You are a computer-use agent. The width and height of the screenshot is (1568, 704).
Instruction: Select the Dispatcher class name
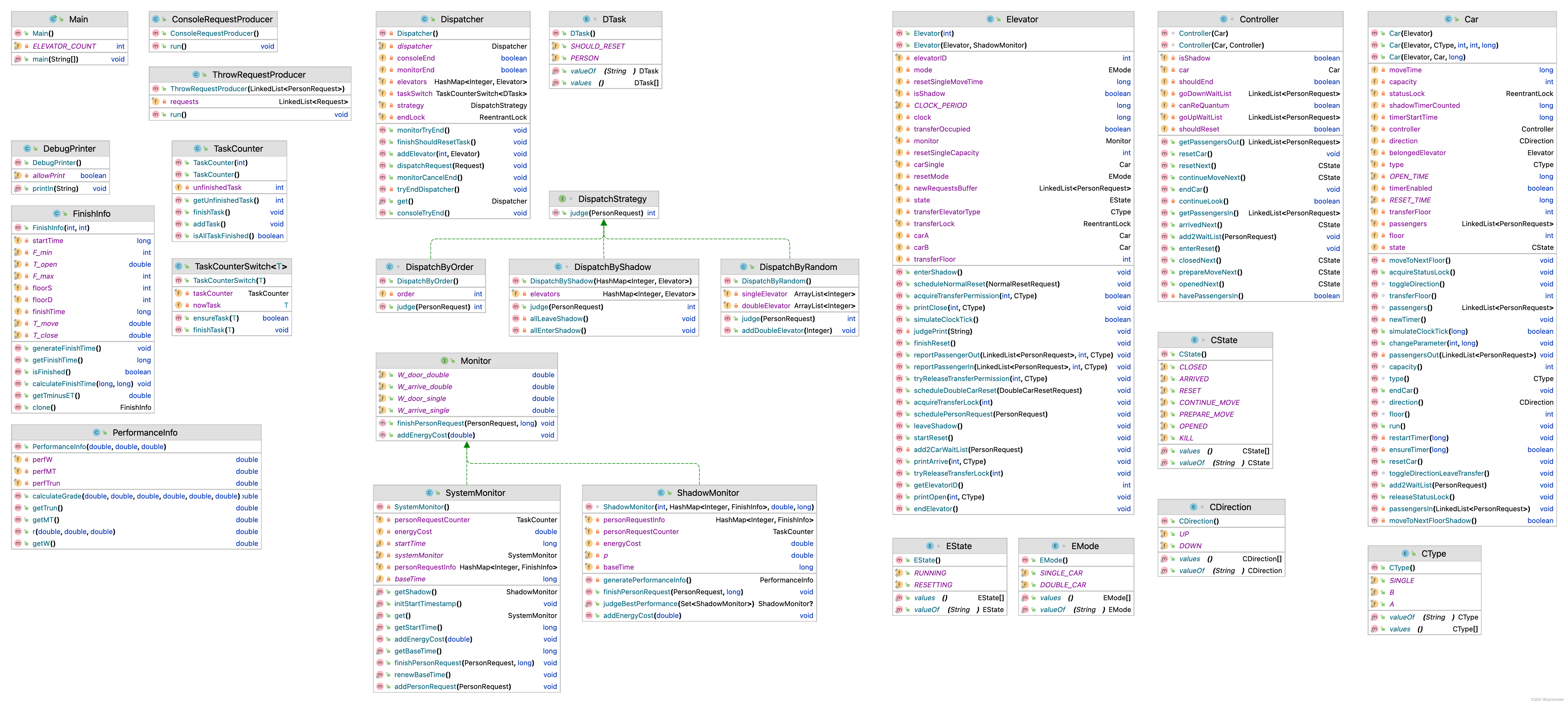click(462, 19)
